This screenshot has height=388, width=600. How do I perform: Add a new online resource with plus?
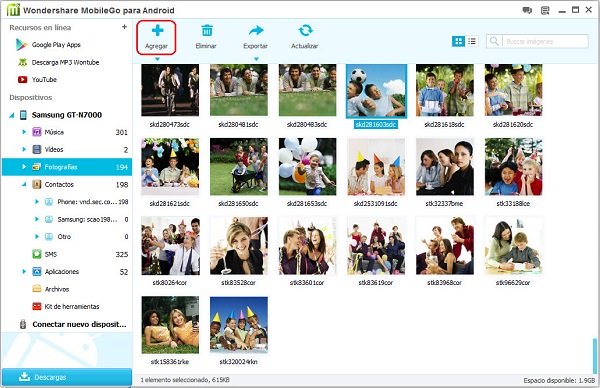[x=124, y=27]
